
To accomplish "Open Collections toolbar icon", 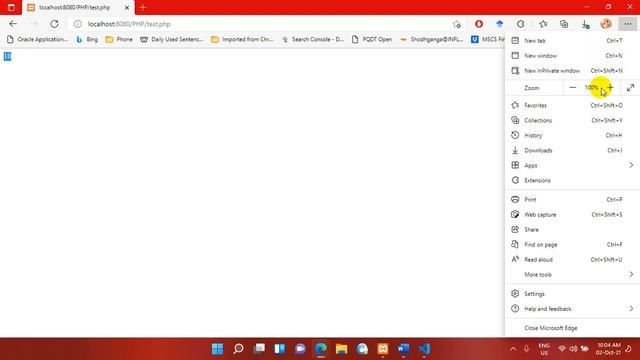I will click(564, 24).
